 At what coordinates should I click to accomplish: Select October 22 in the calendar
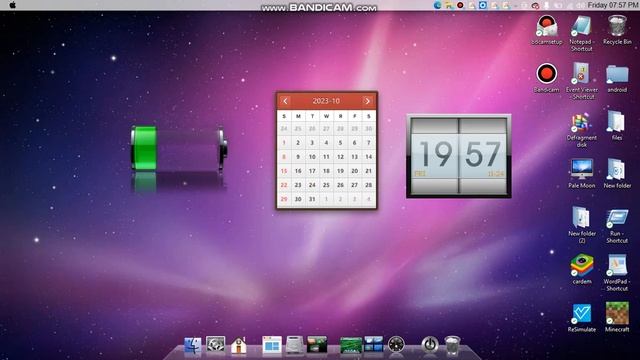click(x=284, y=185)
